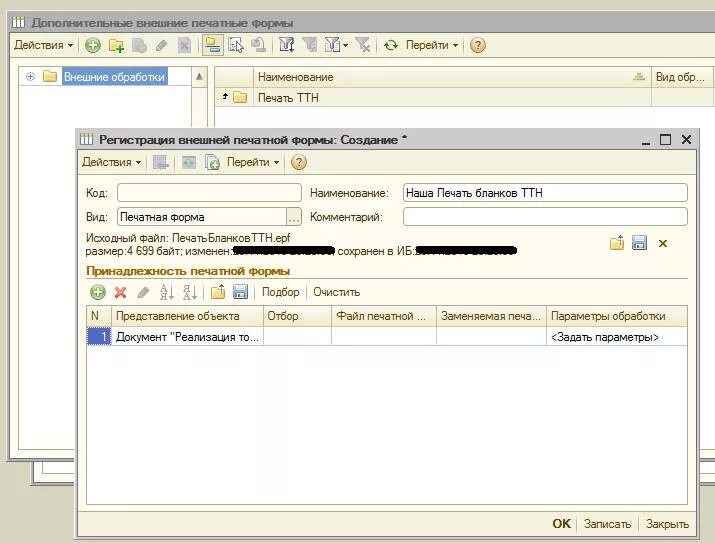The image size is (715, 543).
Task: Click green Refresh icon in background toolbar
Action: [x=391, y=45]
